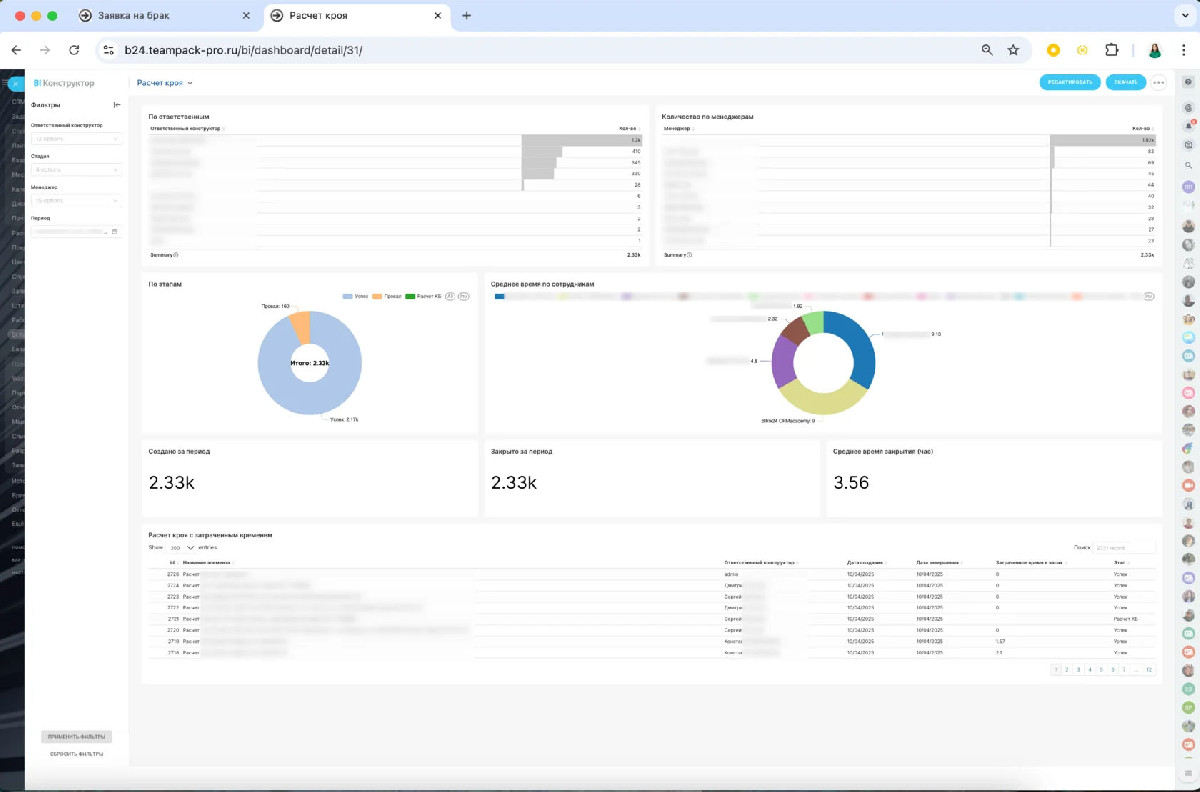This screenshot has width=1200, height=792.
Task: Open the three-dots dashboard options menu
Action: (x=1159, y=83)
